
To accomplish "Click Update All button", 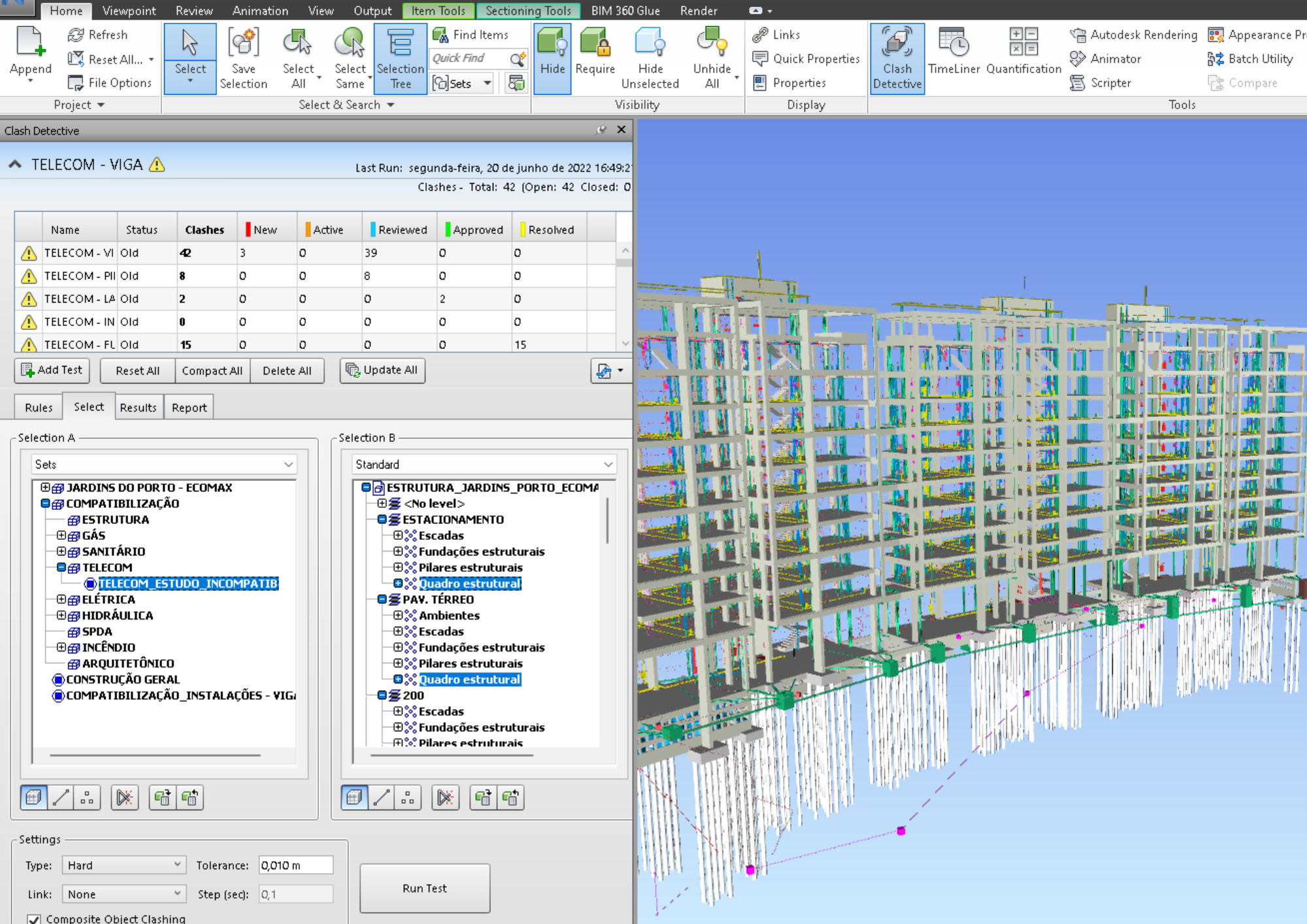I will (382, 370).
